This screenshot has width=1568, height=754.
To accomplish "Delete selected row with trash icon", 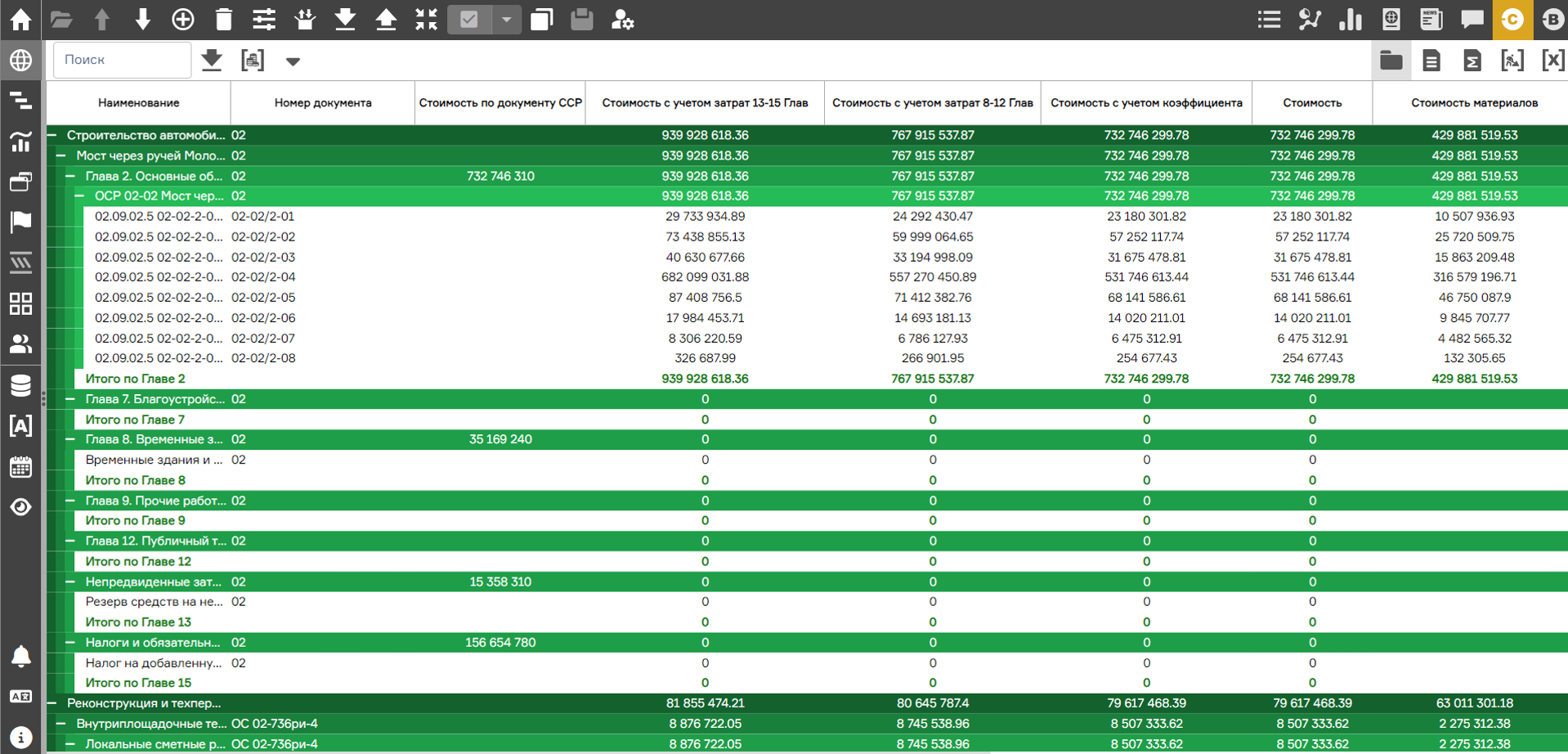I will click(x=223, y=20).
